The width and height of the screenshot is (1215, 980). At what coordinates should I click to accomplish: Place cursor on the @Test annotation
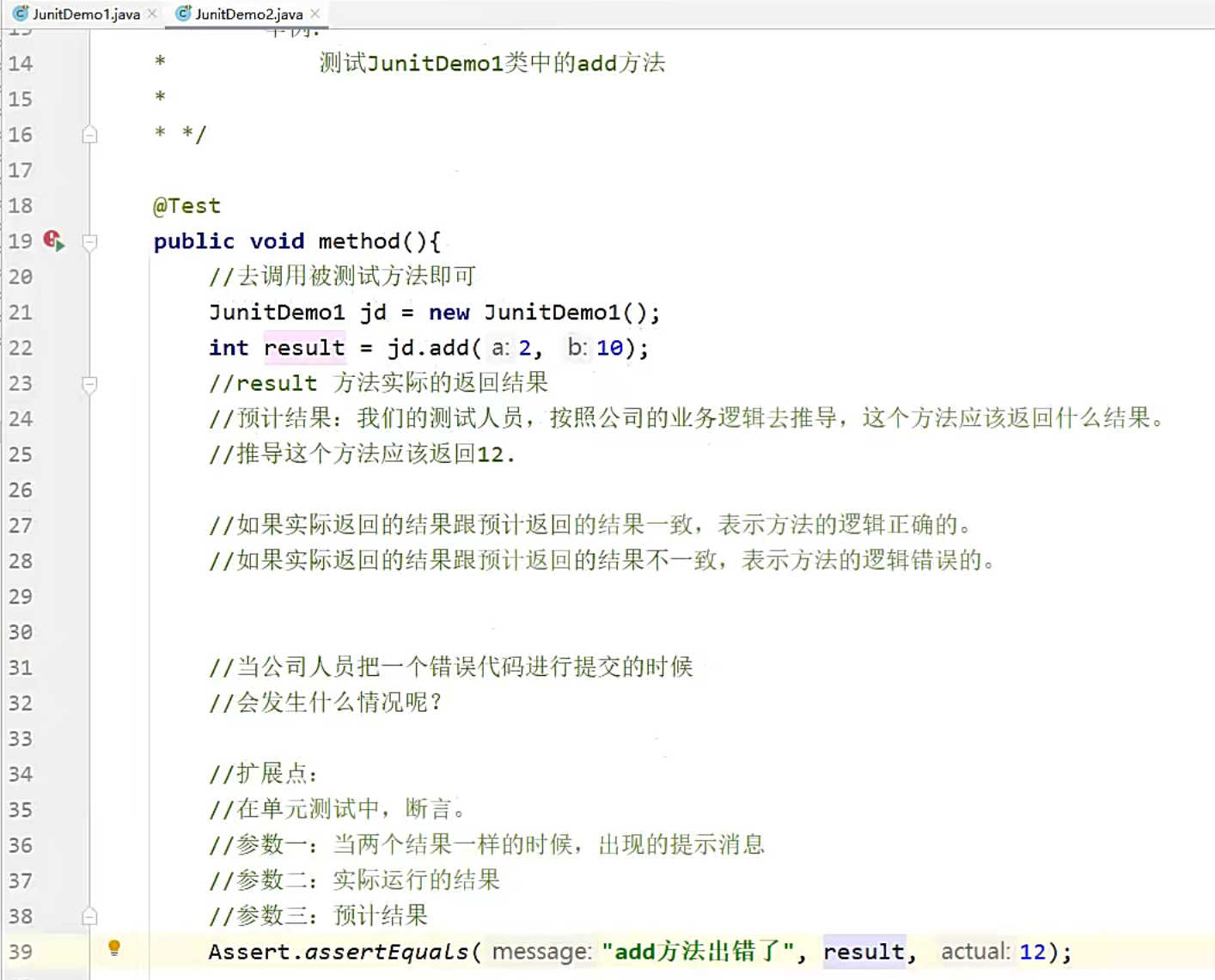click(186, 205)
